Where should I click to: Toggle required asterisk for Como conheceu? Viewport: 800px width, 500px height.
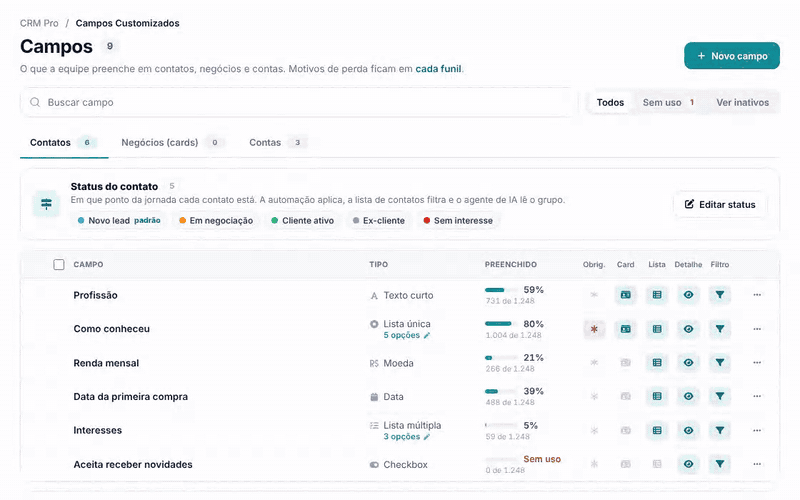[594, 329]
